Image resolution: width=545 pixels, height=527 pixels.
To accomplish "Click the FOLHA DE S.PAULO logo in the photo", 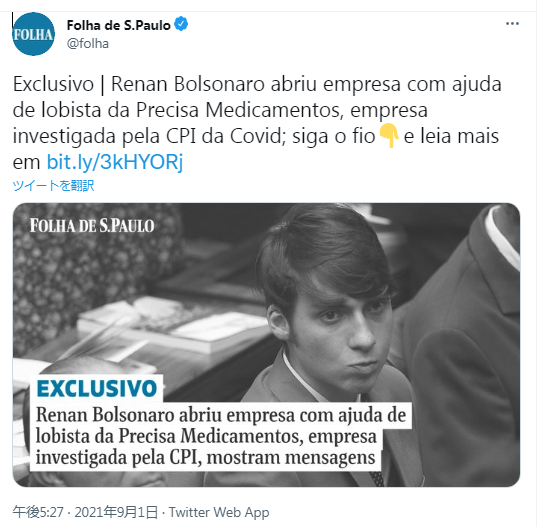I will 92,226.
